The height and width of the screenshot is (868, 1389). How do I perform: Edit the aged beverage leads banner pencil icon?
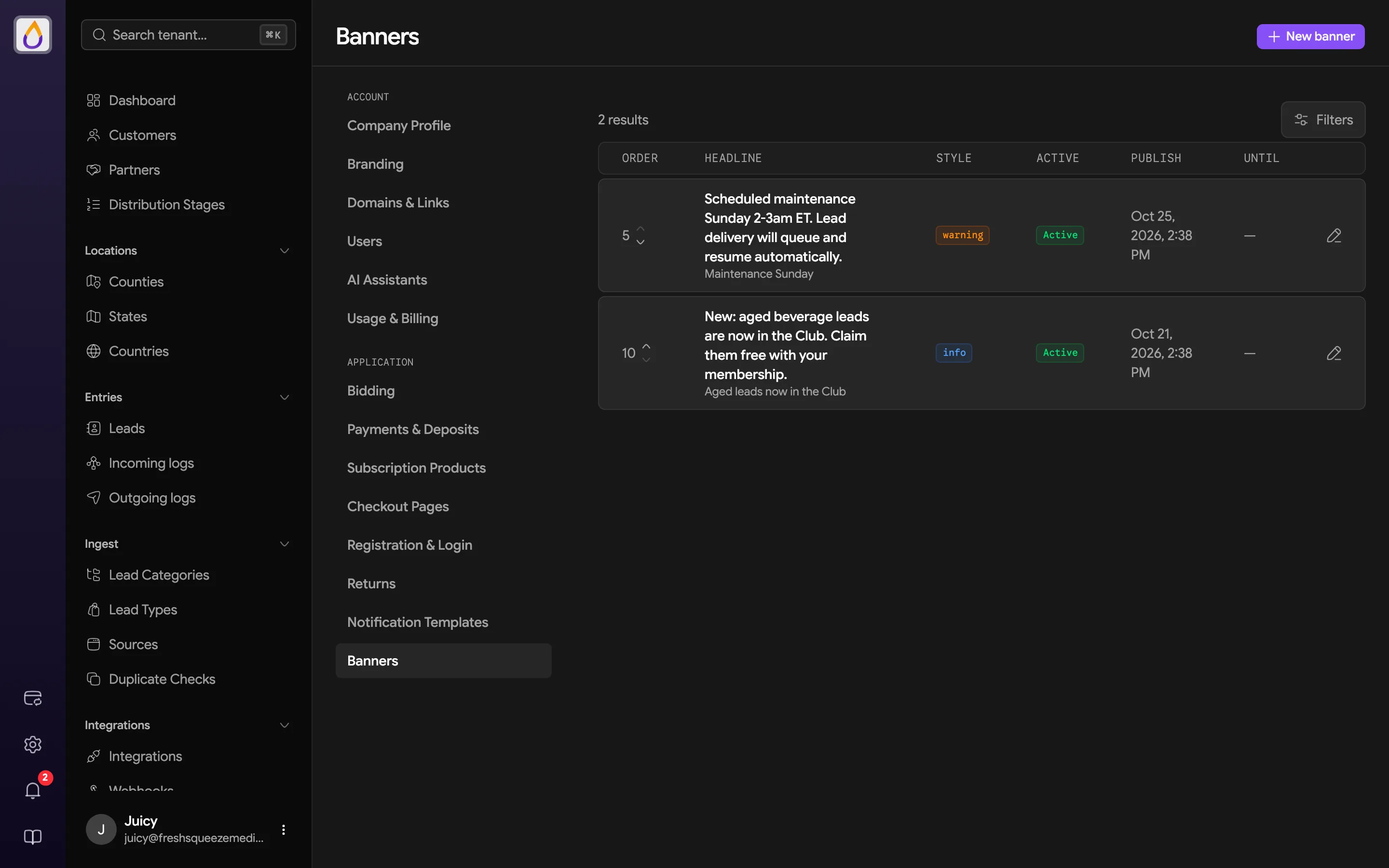point(1334,353)
